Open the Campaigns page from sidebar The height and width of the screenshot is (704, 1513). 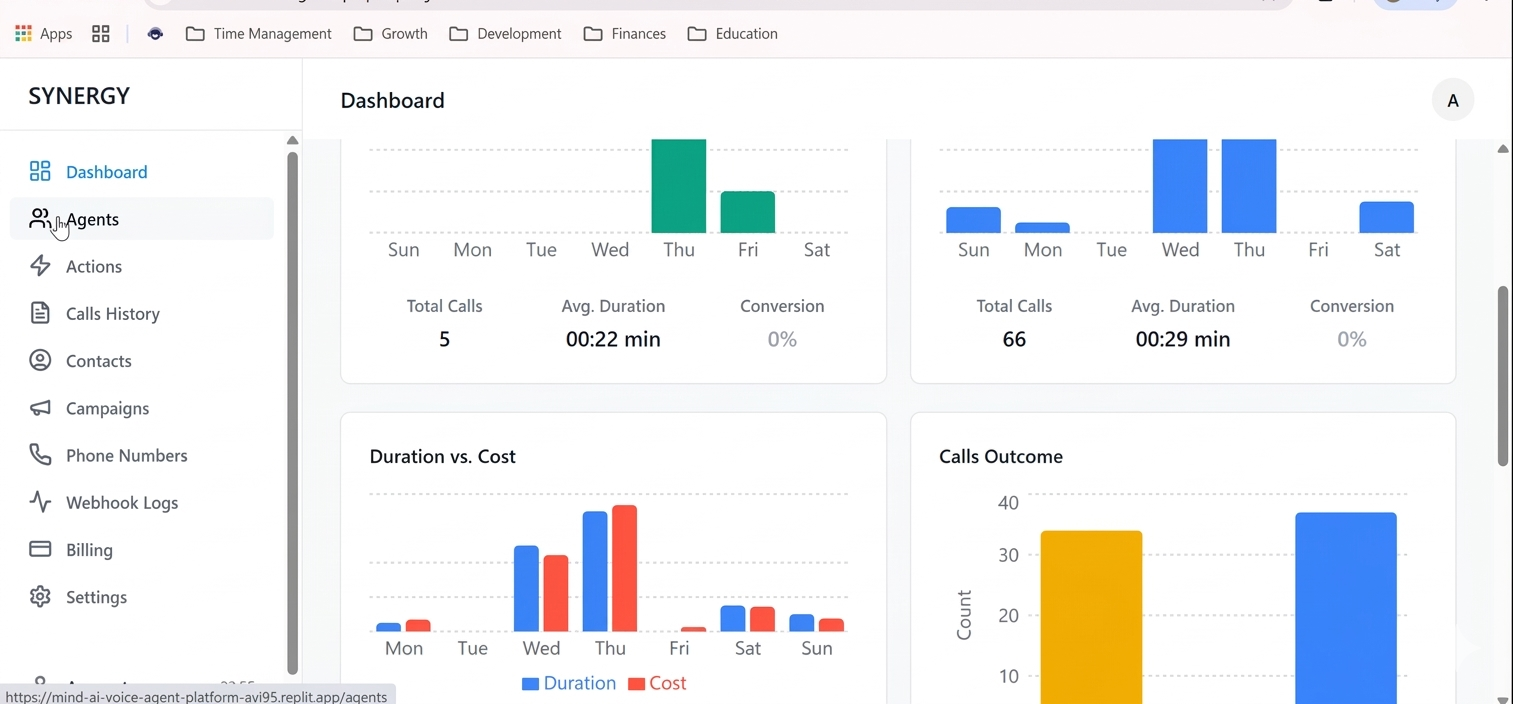(x=107, y=408)
